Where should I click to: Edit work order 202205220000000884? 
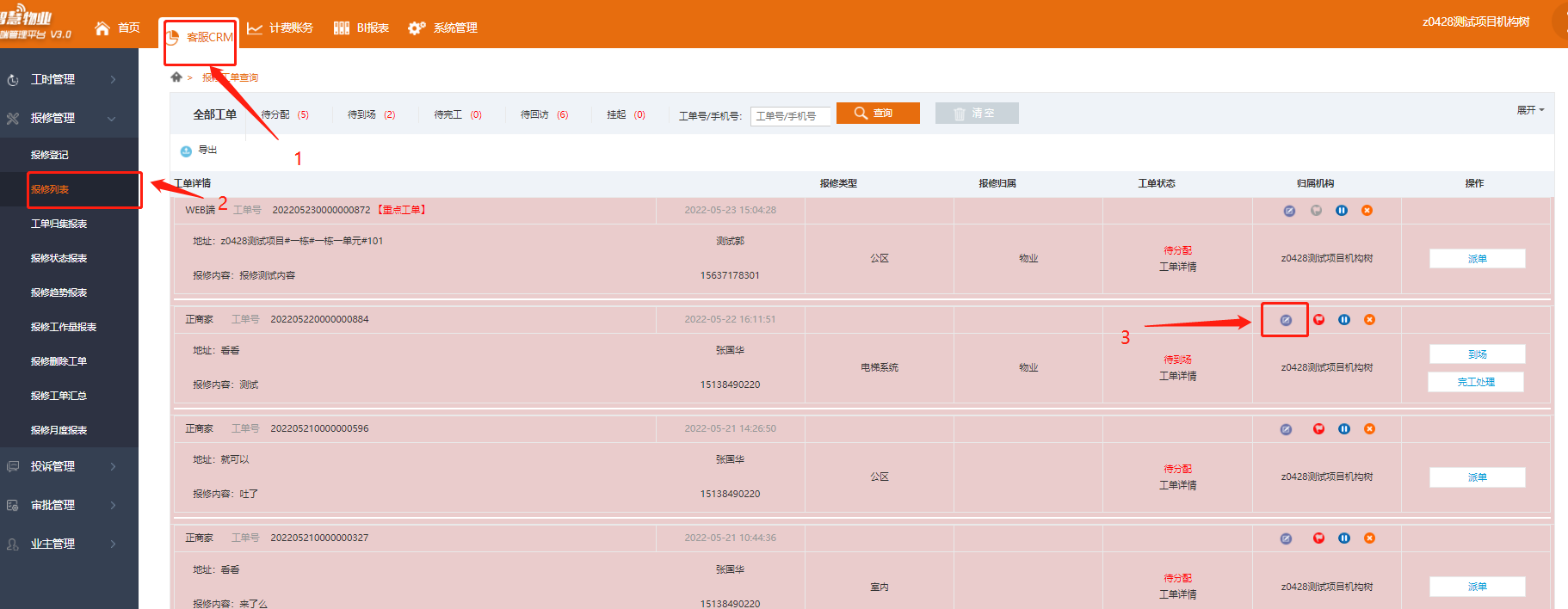[1286, 320]
